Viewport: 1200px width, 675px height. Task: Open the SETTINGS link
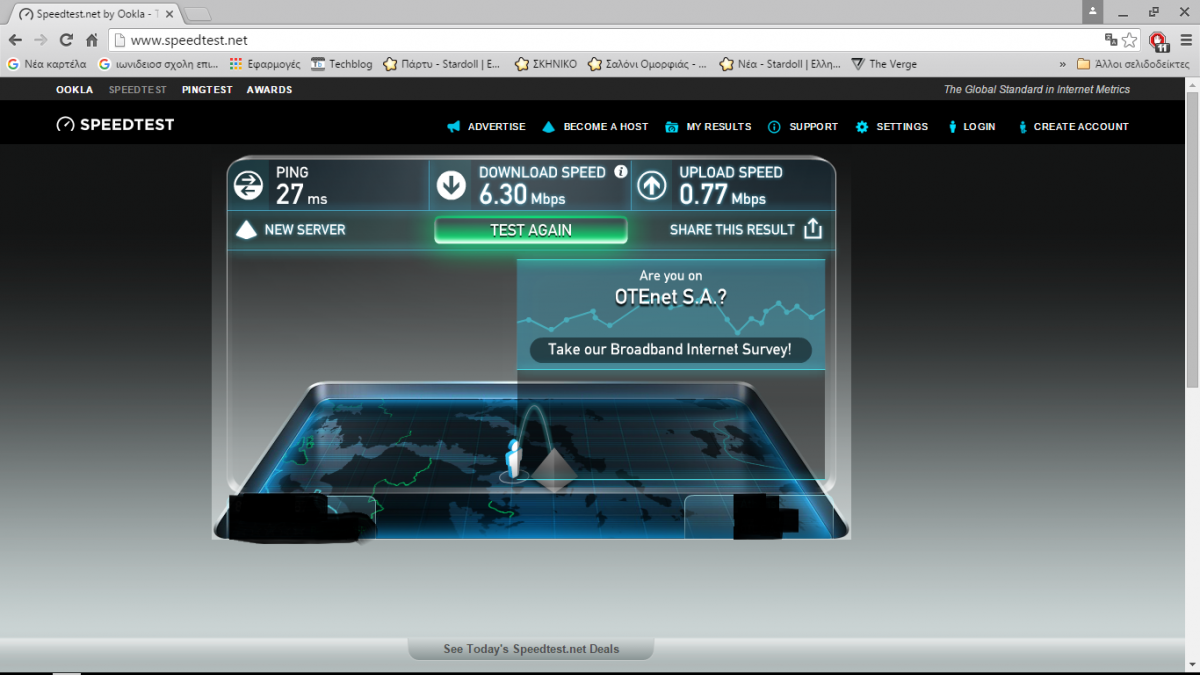coord(902,127)
